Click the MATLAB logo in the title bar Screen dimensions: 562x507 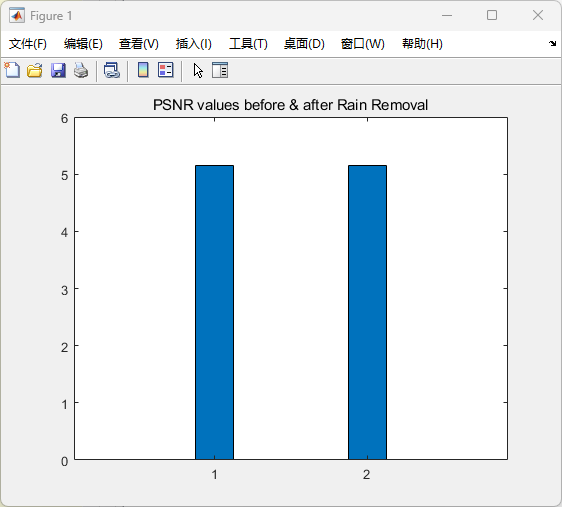point(16,15)
